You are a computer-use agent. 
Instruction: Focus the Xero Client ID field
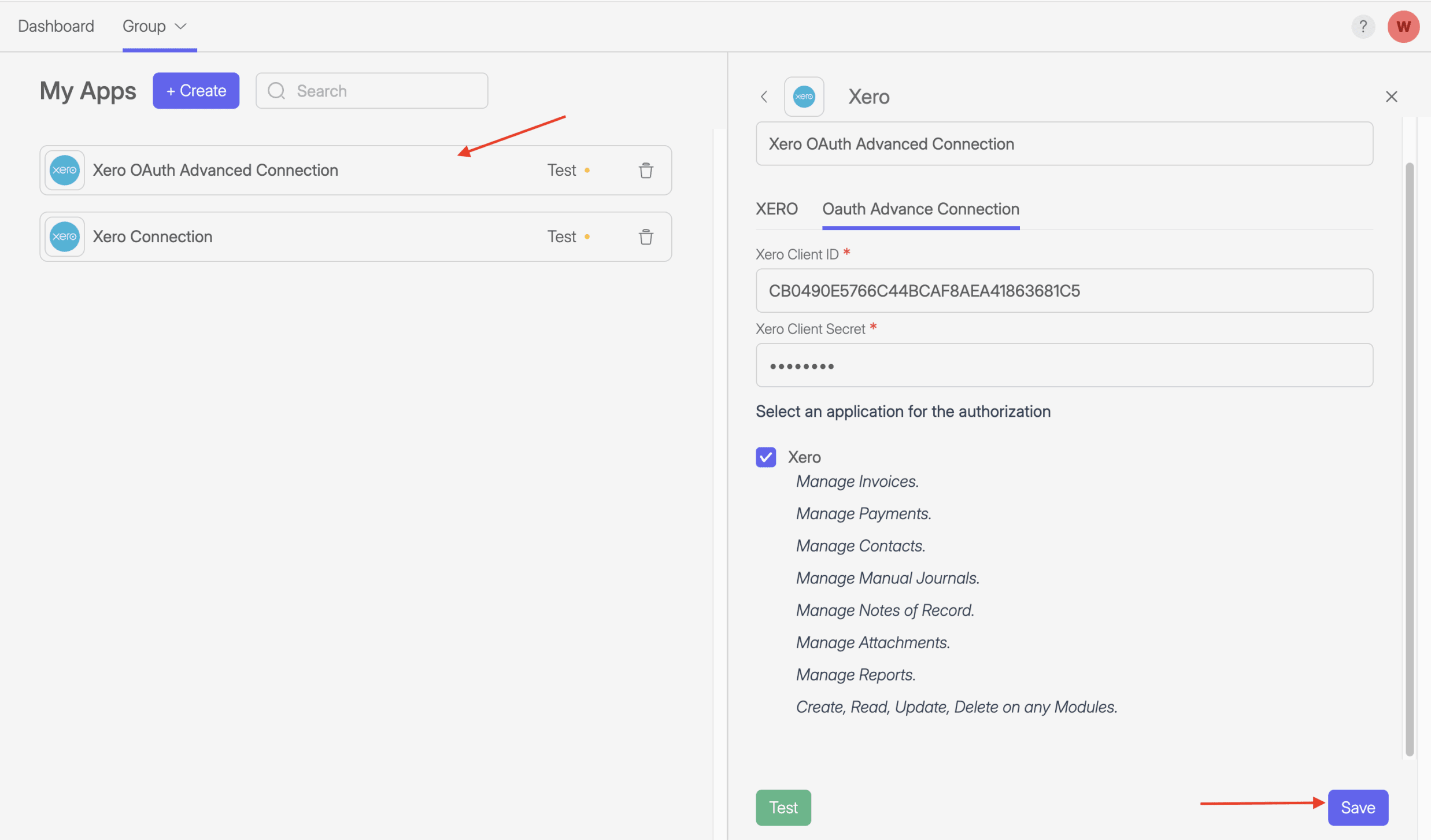pos(1064,291)
